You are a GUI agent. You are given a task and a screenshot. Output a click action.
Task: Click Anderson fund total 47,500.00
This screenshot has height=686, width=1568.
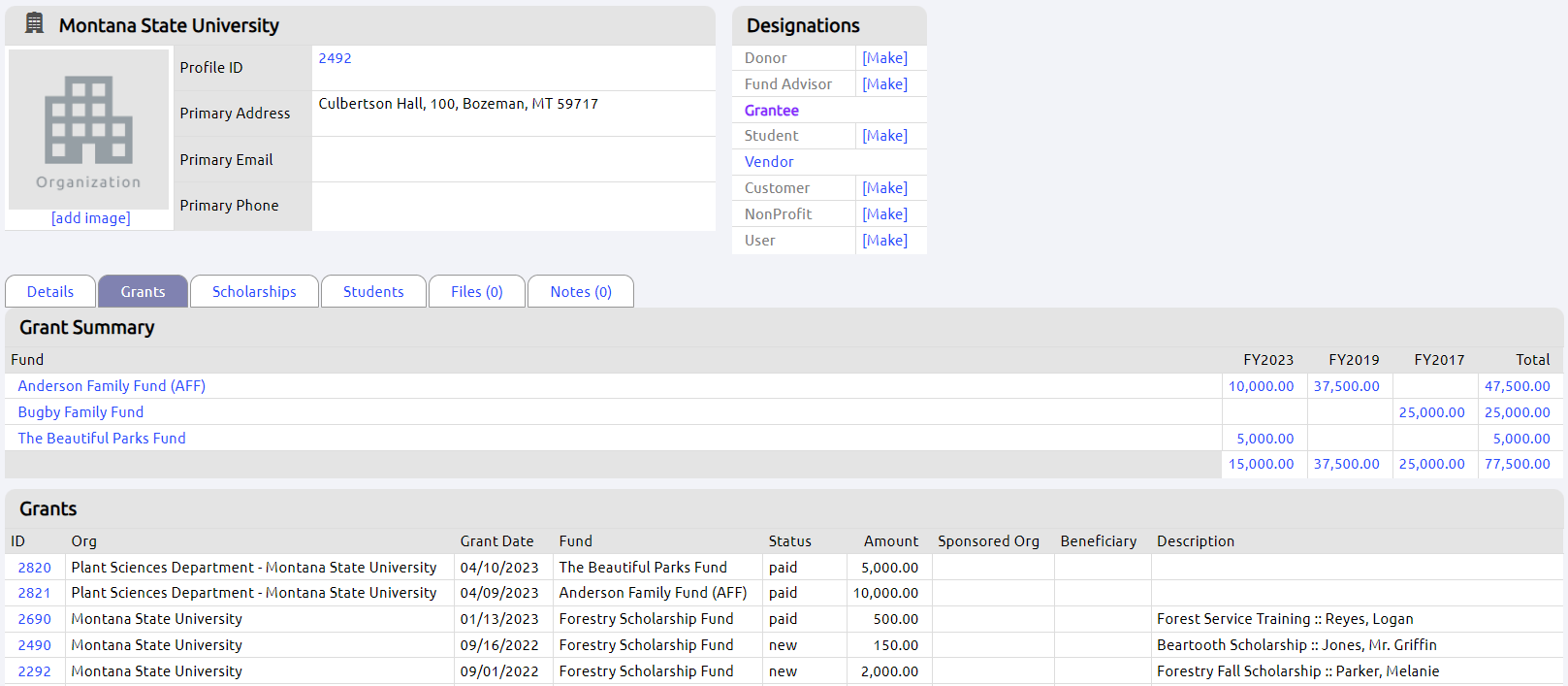click(x=1517, y=386)
